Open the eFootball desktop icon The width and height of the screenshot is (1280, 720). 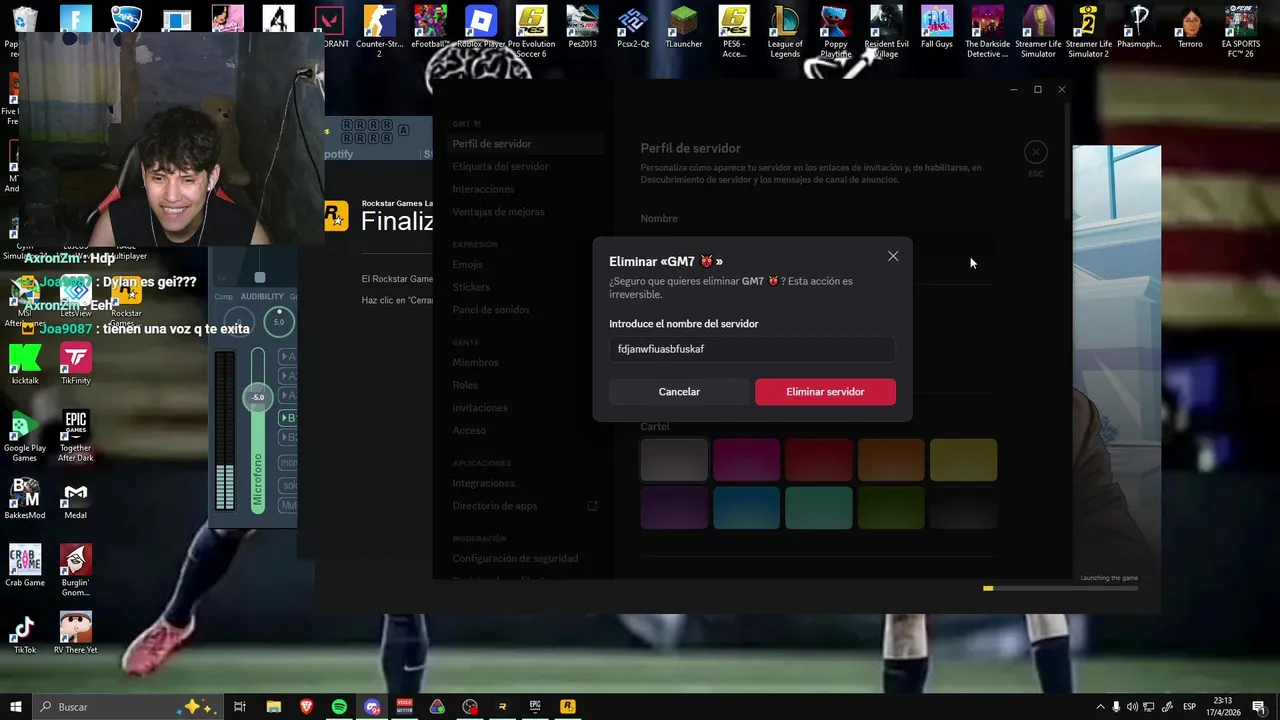tap(430, 27)
